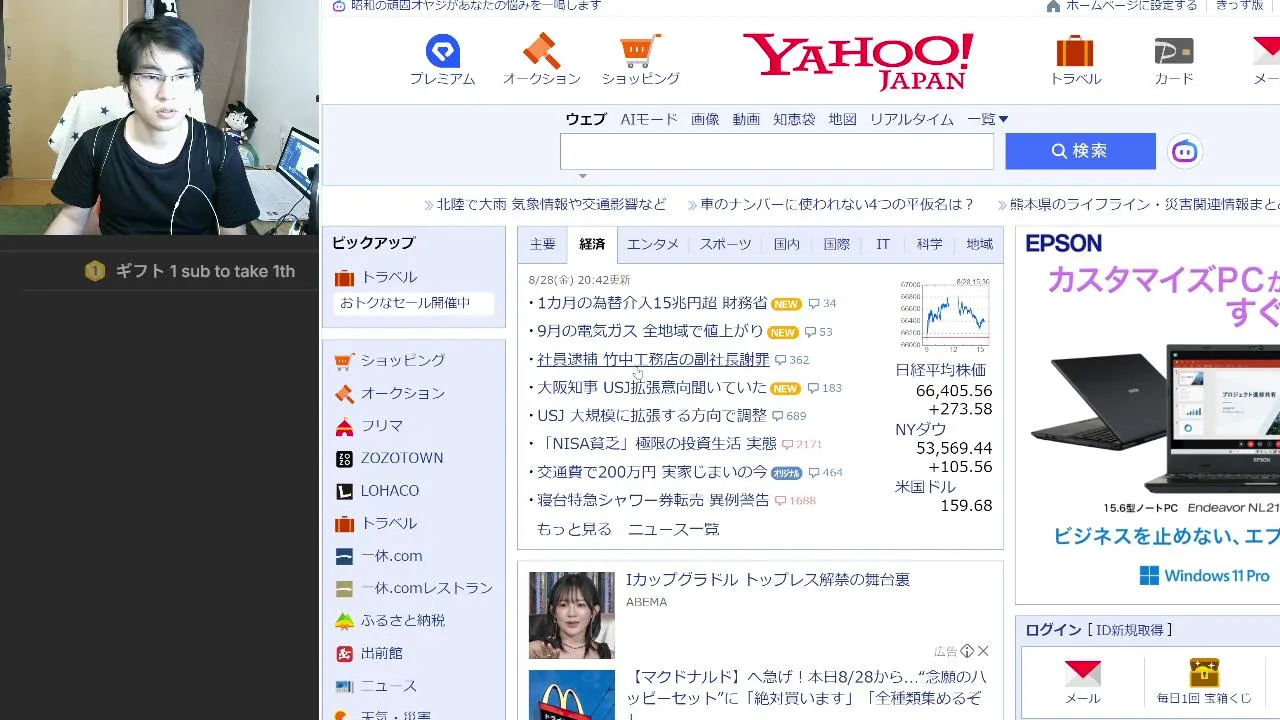Click the LOHACO icon in sidebar

344,492
